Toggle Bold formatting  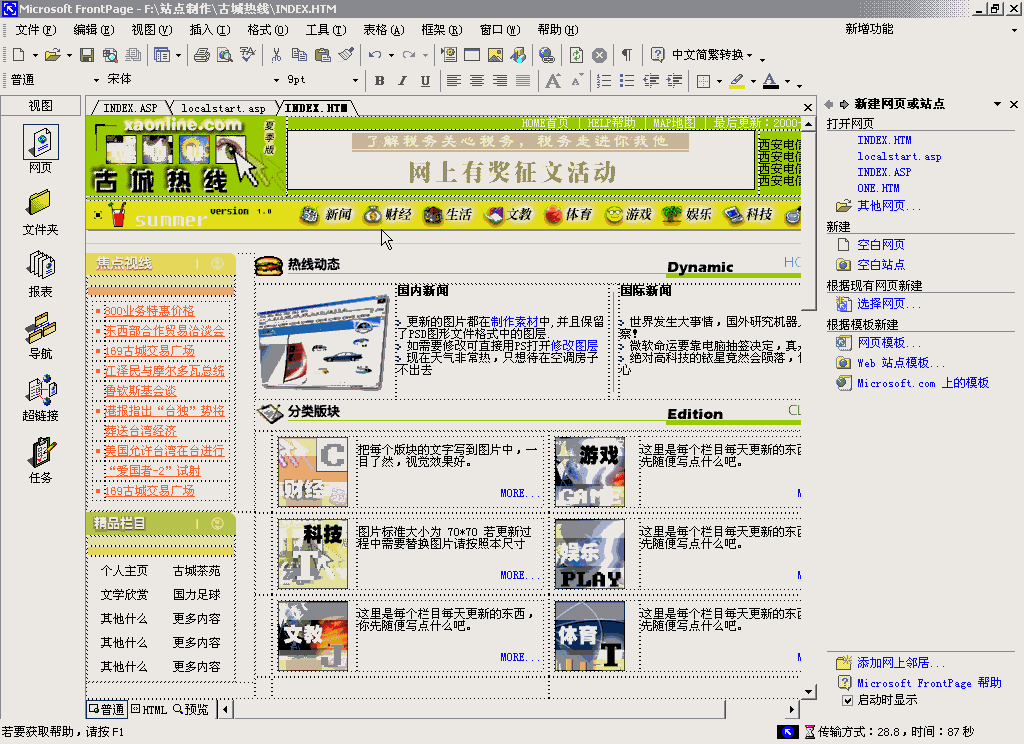pos(379,81)
